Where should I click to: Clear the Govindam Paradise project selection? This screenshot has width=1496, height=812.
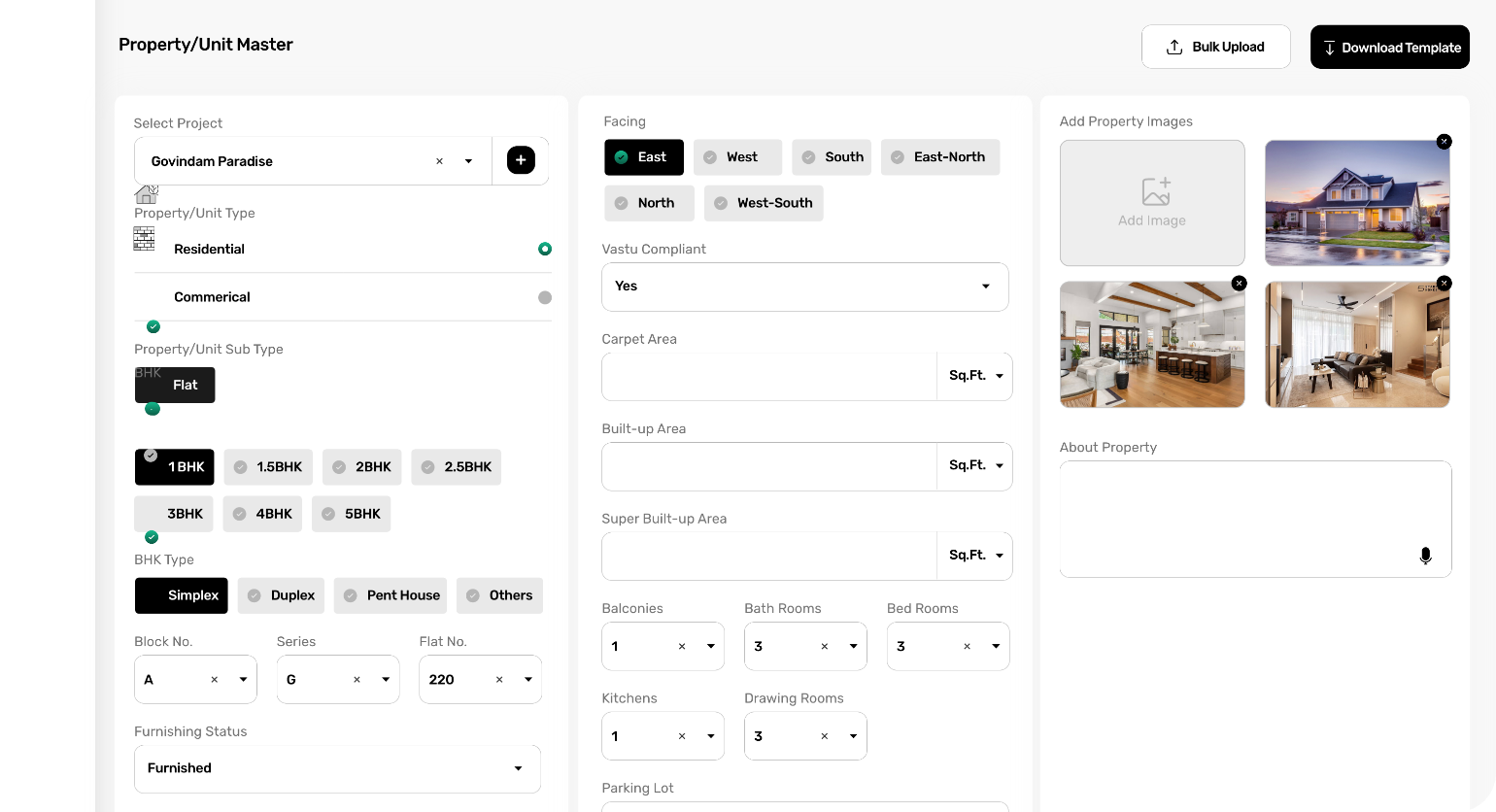(x=439, y=161)
